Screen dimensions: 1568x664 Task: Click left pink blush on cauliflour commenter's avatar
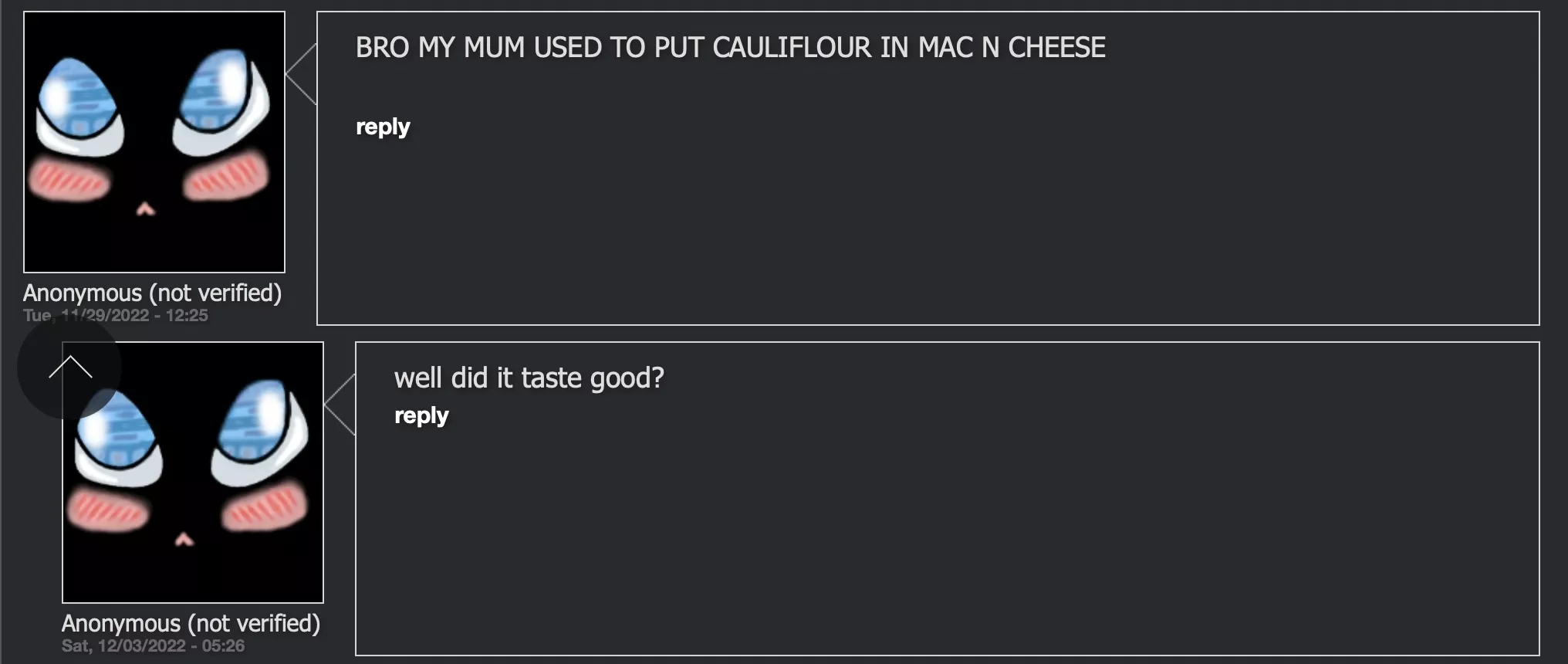click(69, 179)
